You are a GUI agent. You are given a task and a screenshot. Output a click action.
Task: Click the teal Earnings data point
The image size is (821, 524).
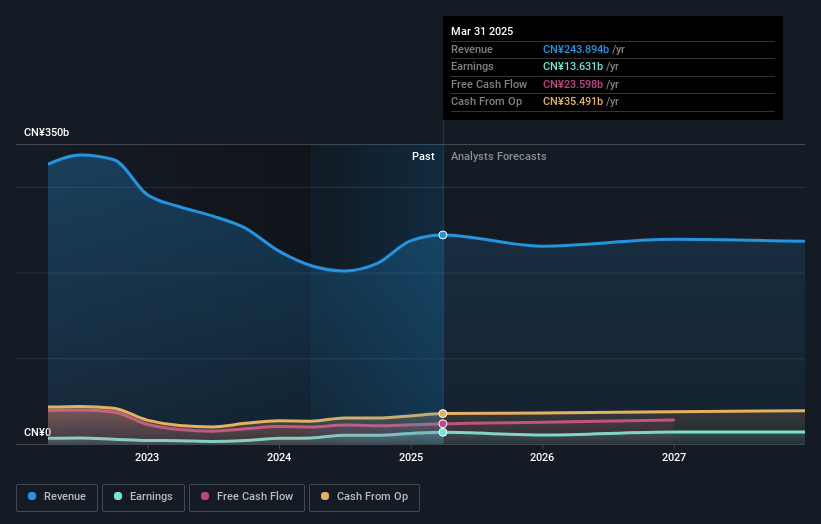pyautogui.click(x=443, y=432)
